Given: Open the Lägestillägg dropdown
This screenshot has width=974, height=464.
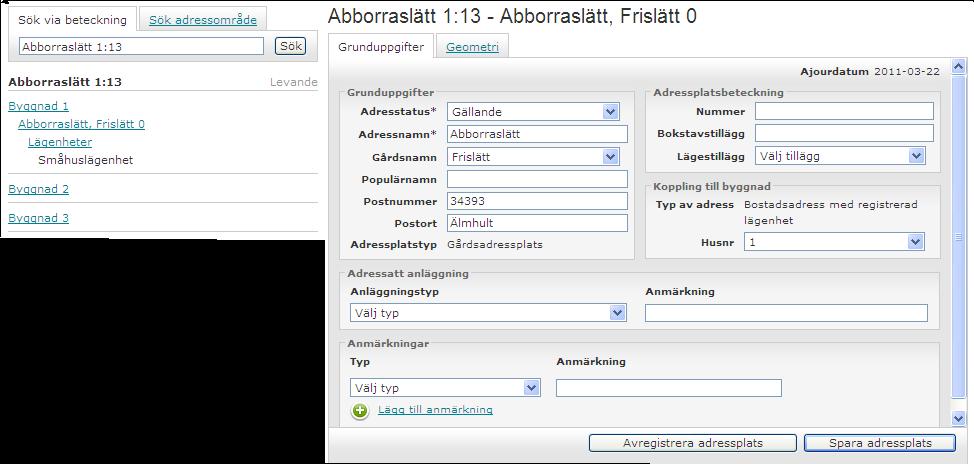Looking at the screenshot, I should pyautogui.click(x=840, y=156).
